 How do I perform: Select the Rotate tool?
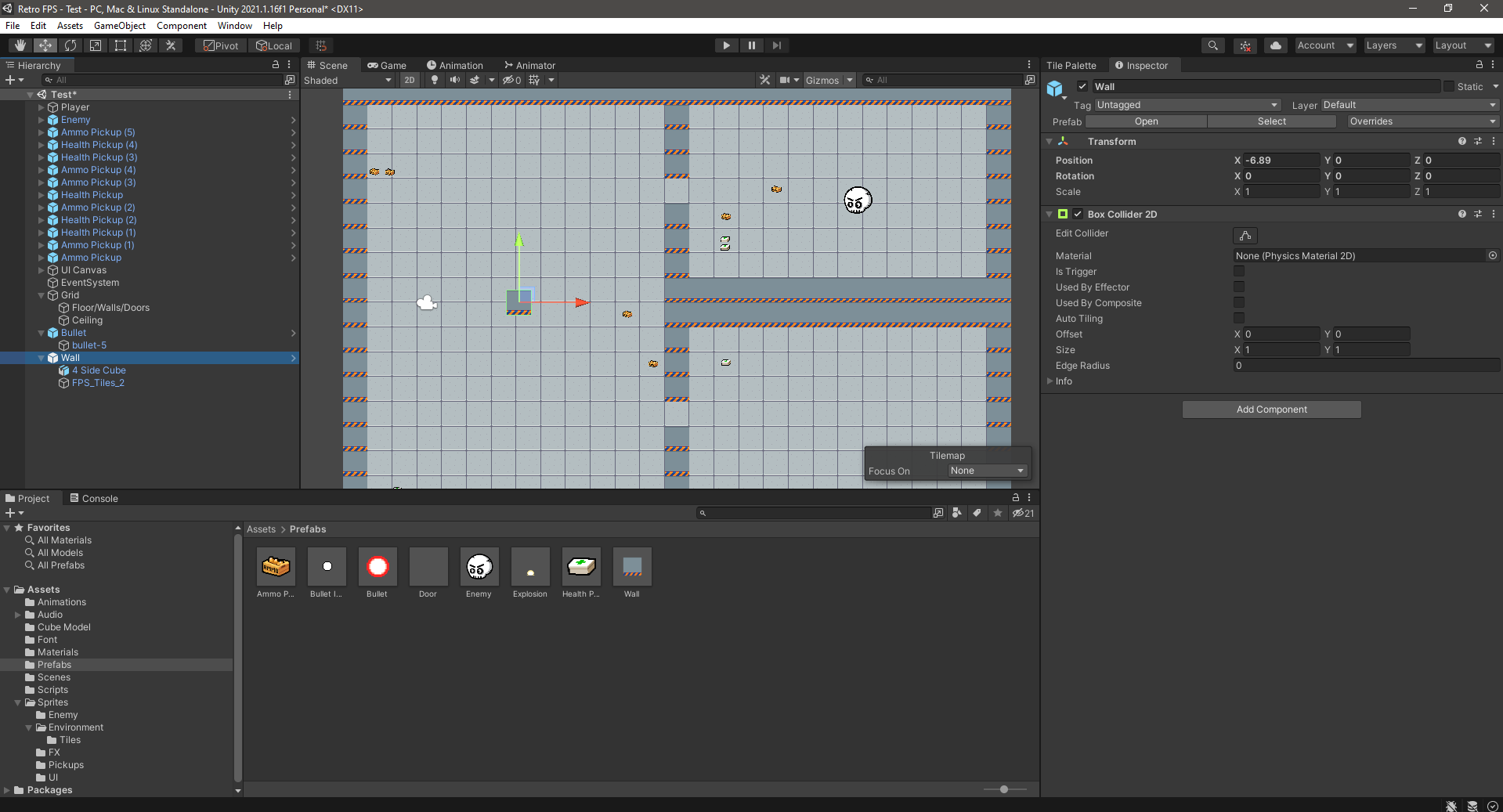[70, 45]
